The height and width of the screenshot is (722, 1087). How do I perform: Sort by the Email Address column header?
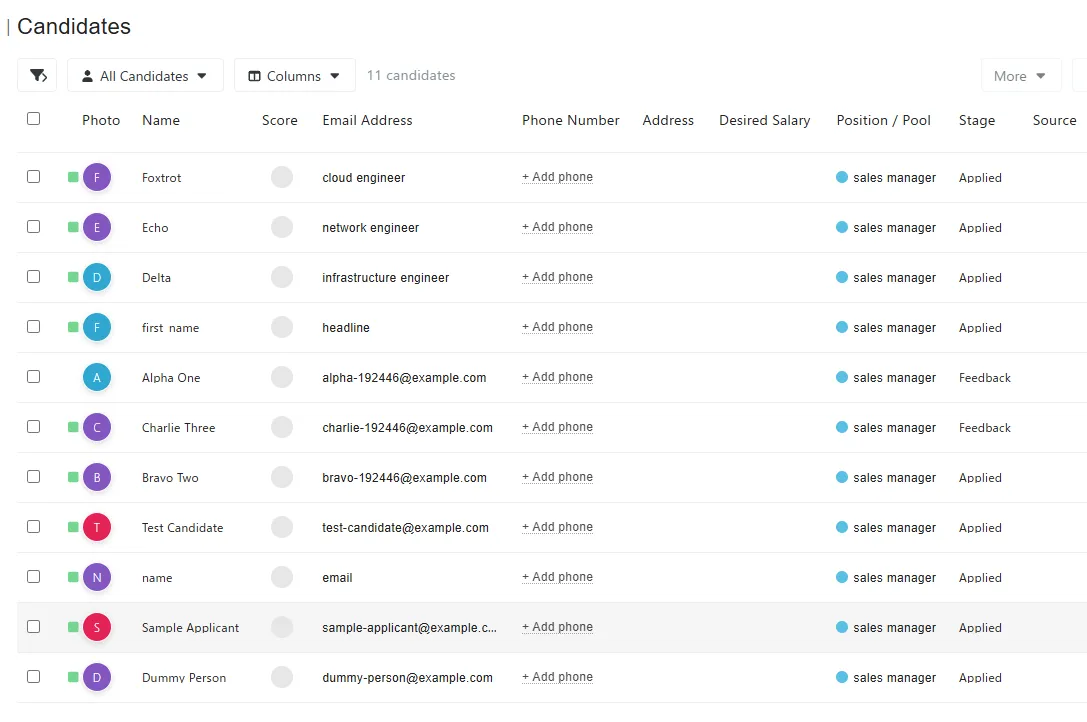(367, 120)
